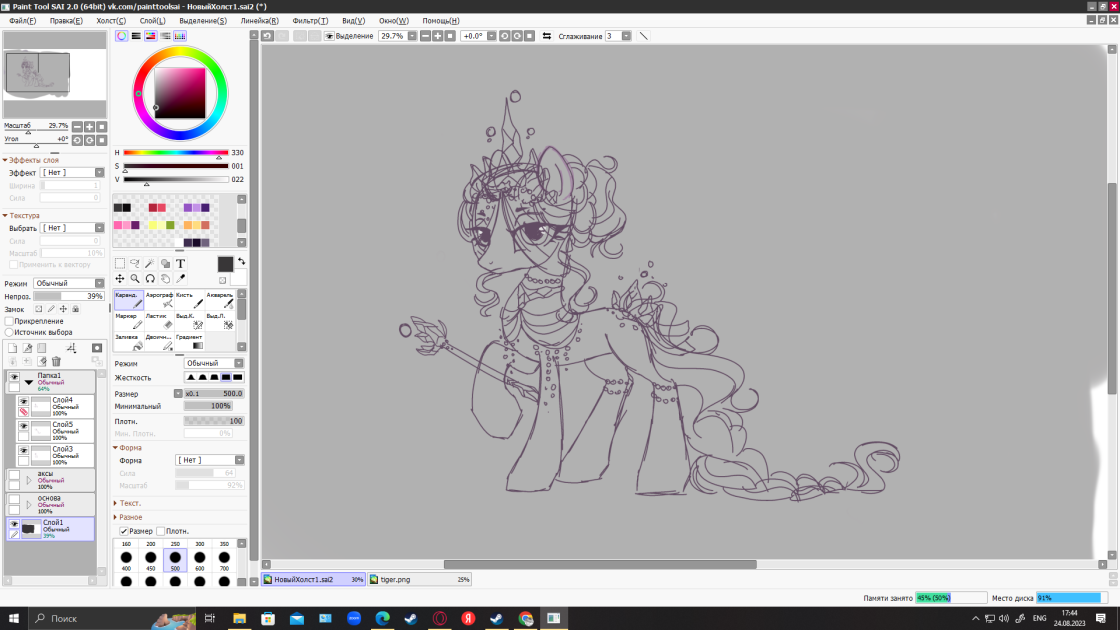This screenshot has width=1120, height=630.
Task: Open the Холст menu
Action: pyautogui.click(x=111, y=21)
